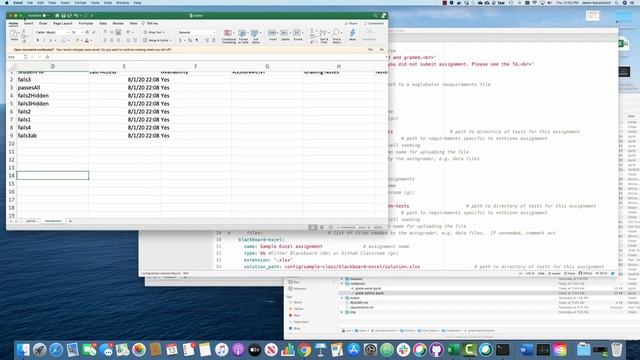Open the Trash in the dock

pos(616,350)
